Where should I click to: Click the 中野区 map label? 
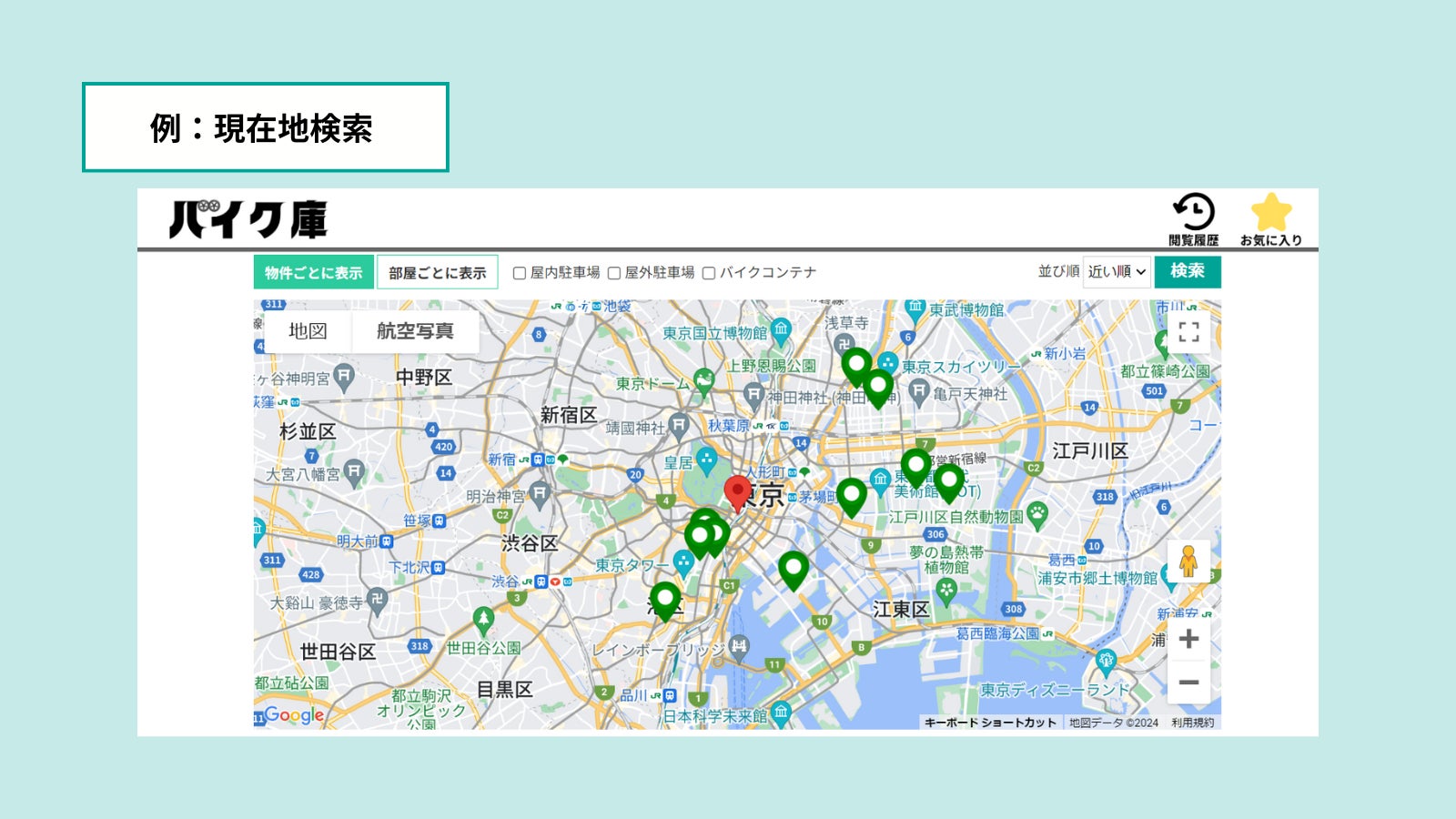point(424,377)
